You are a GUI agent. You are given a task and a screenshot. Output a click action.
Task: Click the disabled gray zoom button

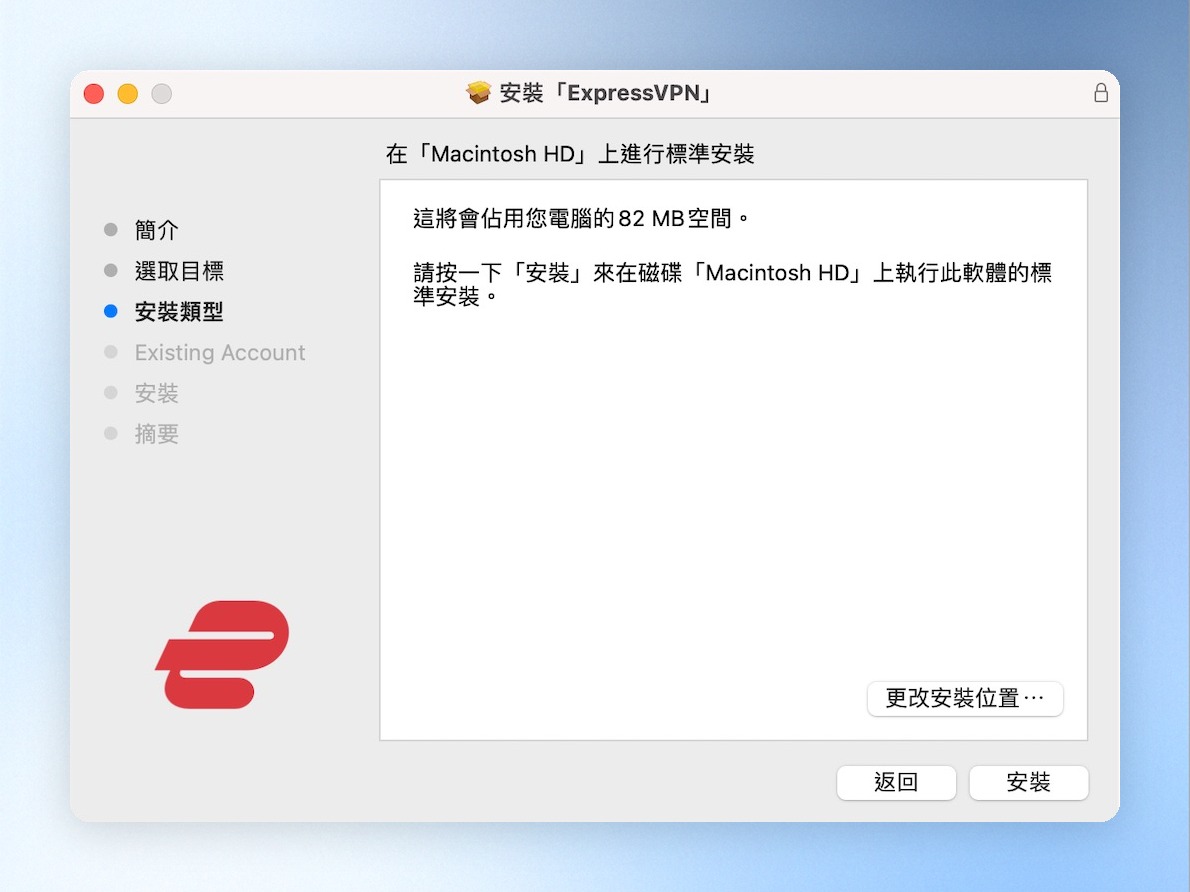coord(162,93)
